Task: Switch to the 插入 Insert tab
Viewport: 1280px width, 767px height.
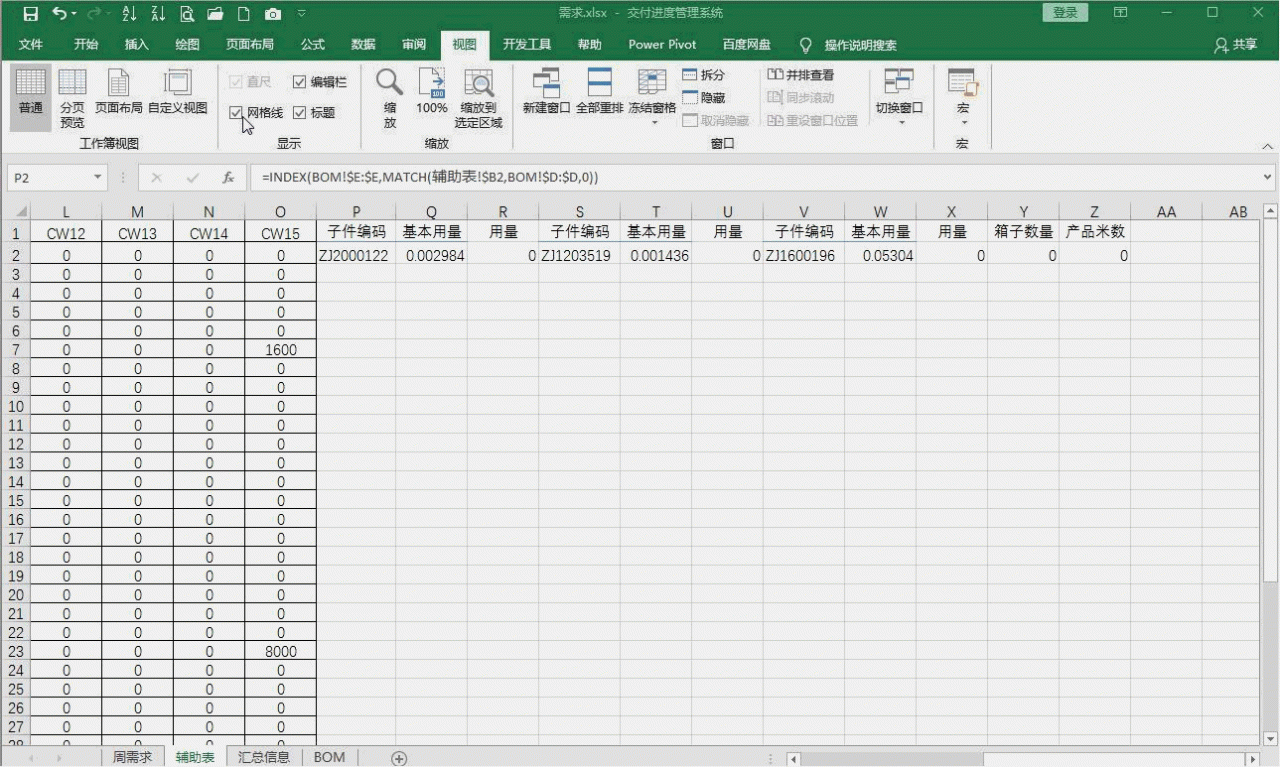Action: pos(137,45)
